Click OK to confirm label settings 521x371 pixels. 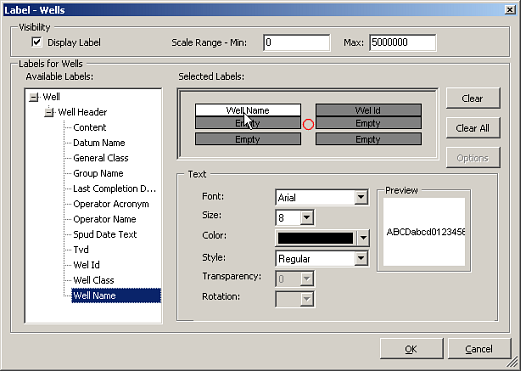tap(411, 349)
